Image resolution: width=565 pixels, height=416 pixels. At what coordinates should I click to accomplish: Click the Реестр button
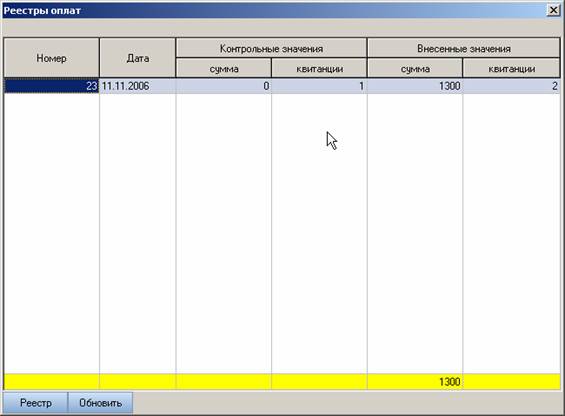pyautogui.click(x=35, y=403)
